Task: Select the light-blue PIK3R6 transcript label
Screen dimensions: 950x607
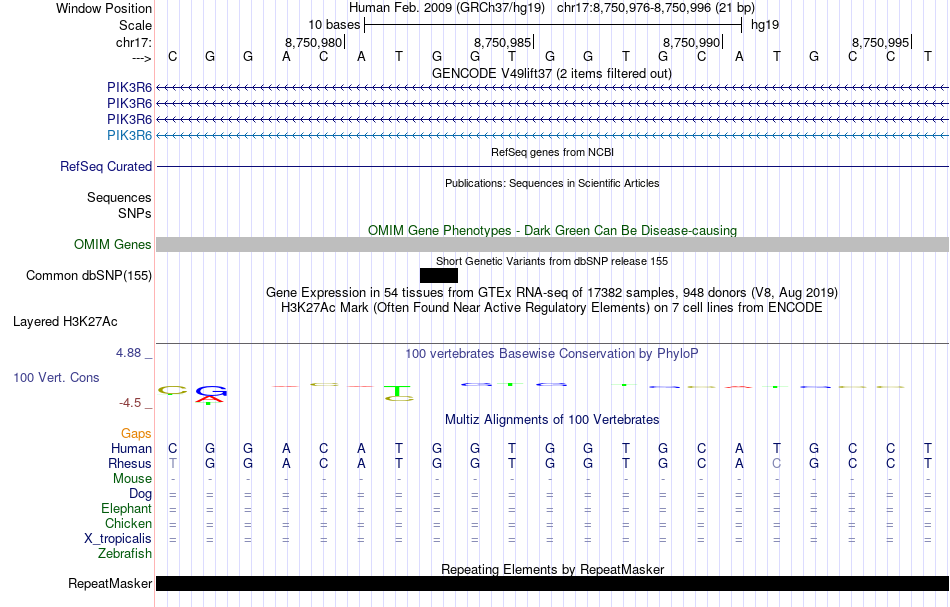Action: coord(129,135)
